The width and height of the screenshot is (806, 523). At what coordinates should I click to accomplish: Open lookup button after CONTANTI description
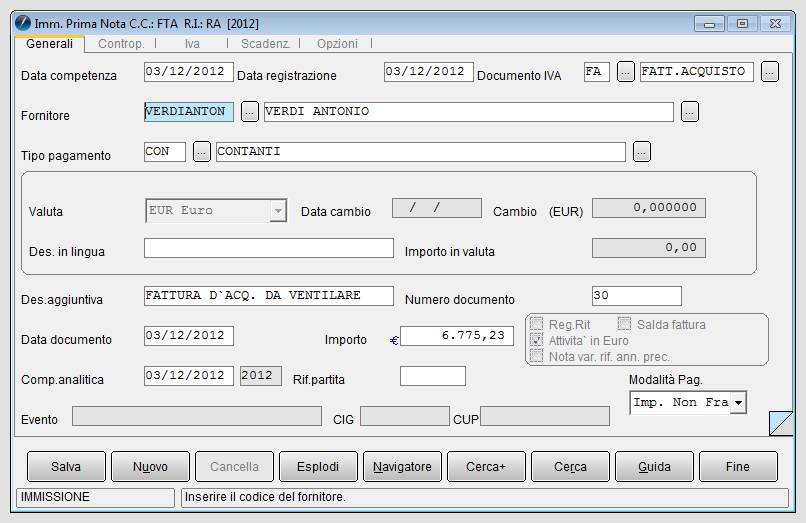point(642,152)
